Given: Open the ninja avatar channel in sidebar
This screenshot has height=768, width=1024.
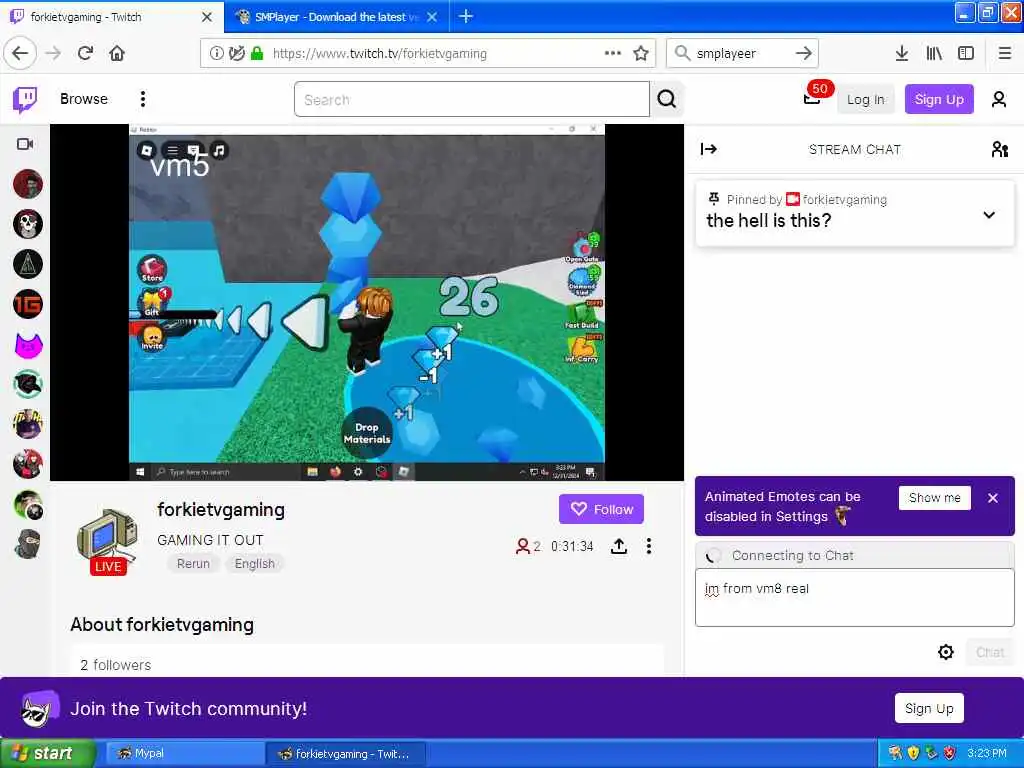Looking at the screenshot, I should (x=28, y=544).
